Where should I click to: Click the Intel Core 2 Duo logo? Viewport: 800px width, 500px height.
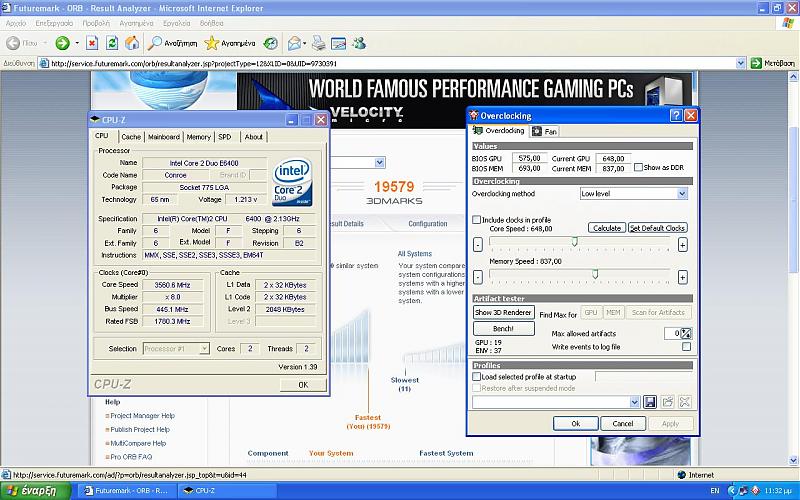(292, 183)
